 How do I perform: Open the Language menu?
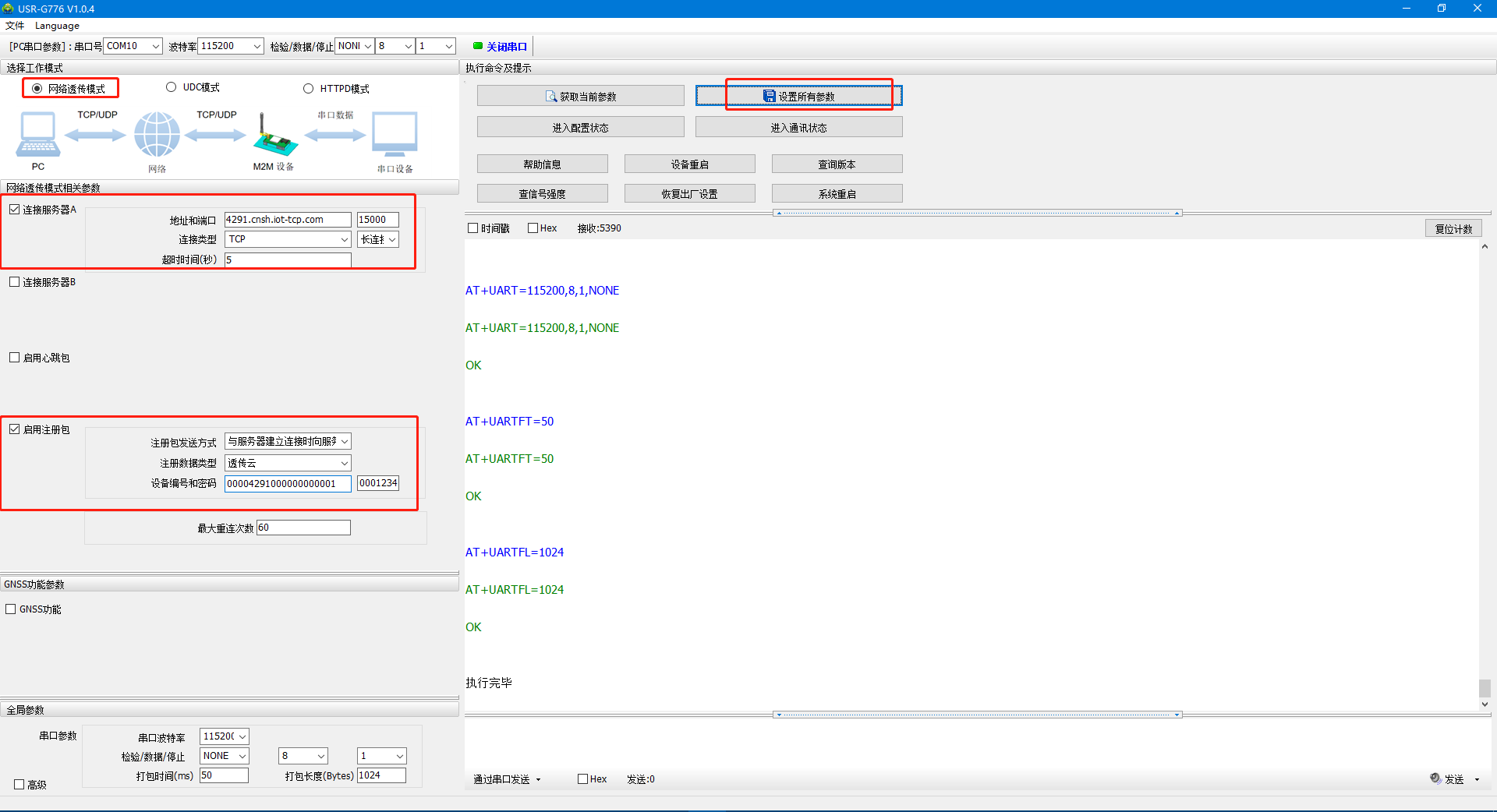(x=57, y=26)
